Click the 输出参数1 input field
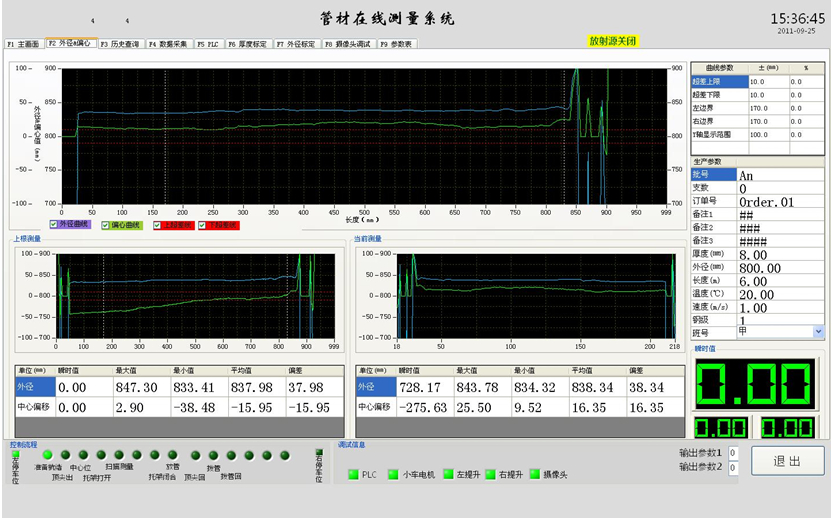 point(732,453)
